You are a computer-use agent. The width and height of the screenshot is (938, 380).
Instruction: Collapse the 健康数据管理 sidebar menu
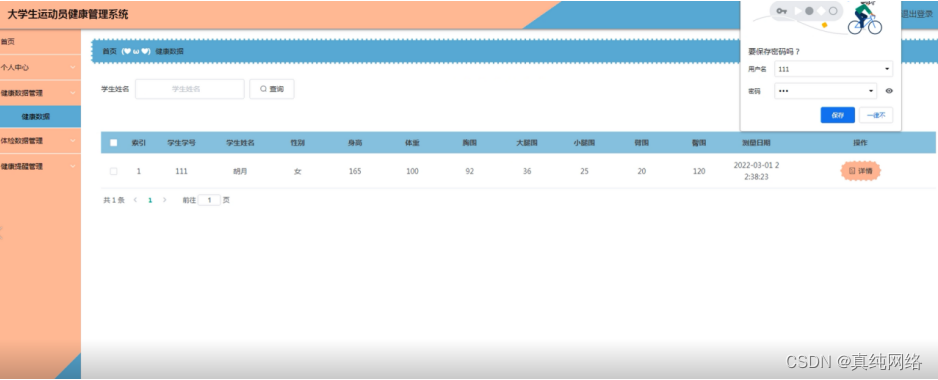point(40,93)
